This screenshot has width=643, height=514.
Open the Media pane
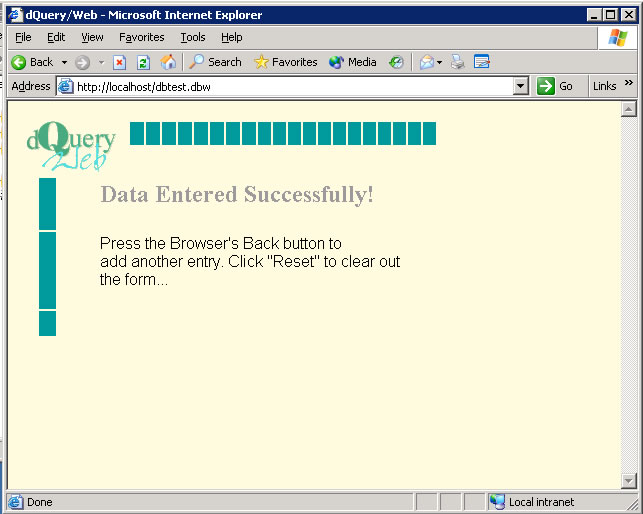[x=352, y=62]
